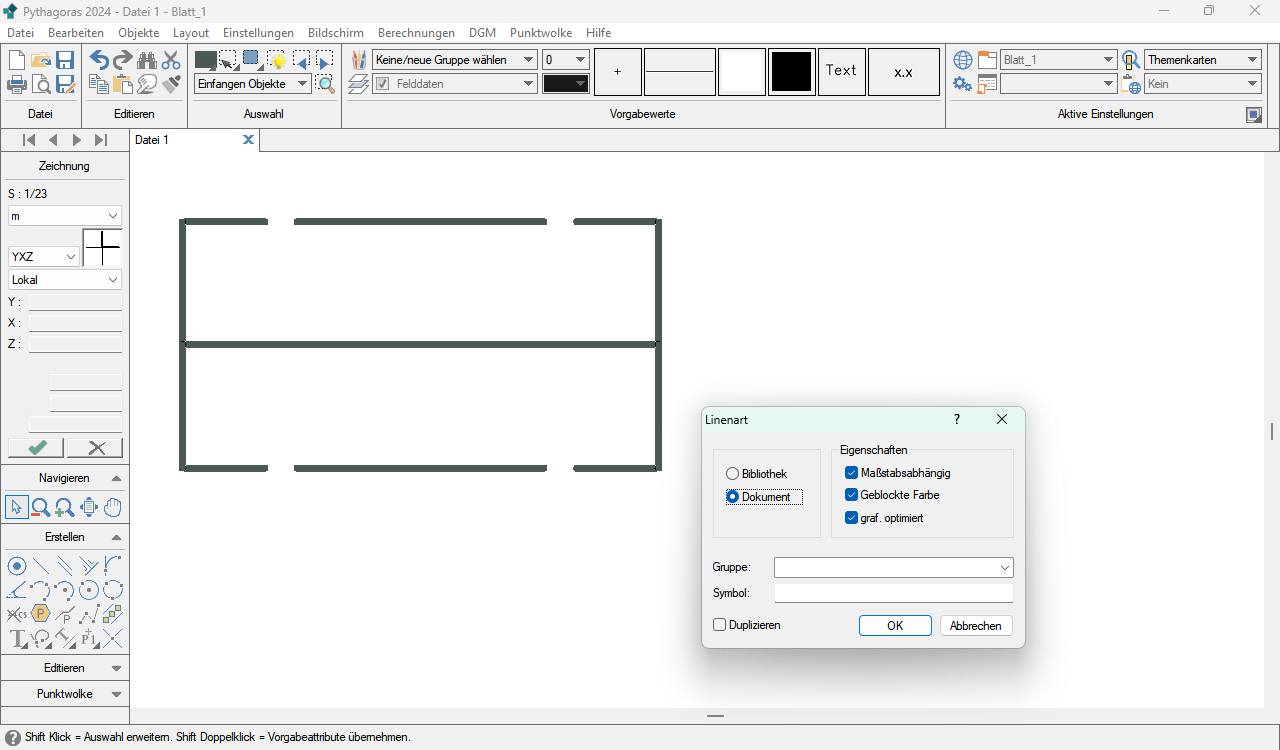This screenshot has width=1280, height=750.
Task: Click the new document icon
Action: pyautogui.click(x=17, y=60)
